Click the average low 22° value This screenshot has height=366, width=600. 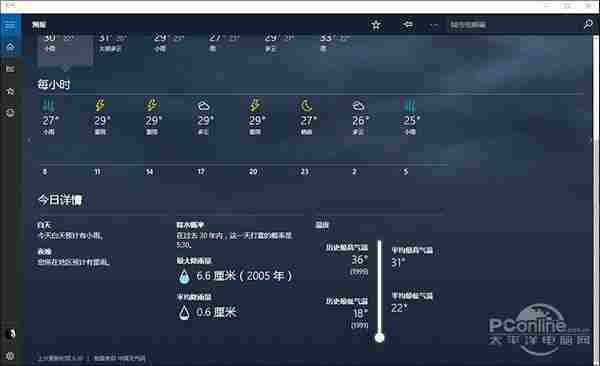(x=399, y=308)
